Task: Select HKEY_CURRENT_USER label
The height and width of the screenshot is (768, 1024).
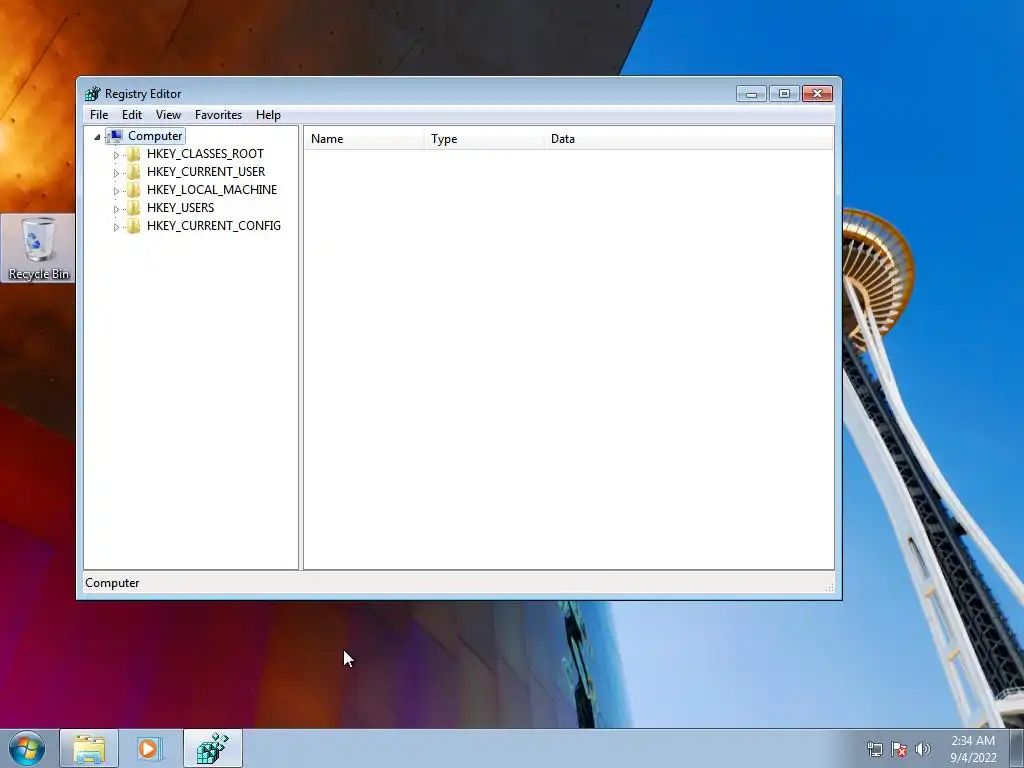Action: [x=206, y=172]
